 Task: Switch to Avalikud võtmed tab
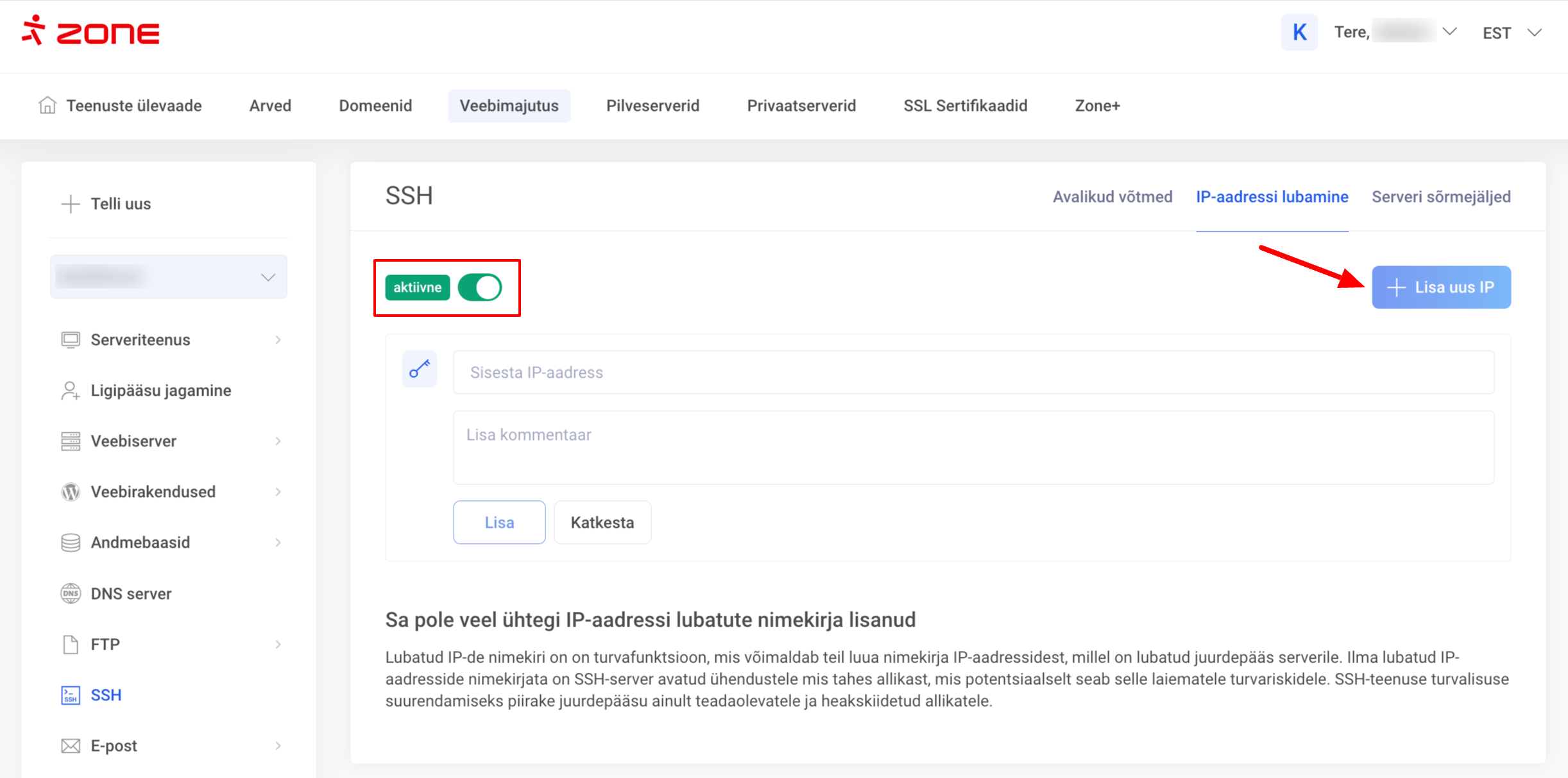coord(1112,197)
